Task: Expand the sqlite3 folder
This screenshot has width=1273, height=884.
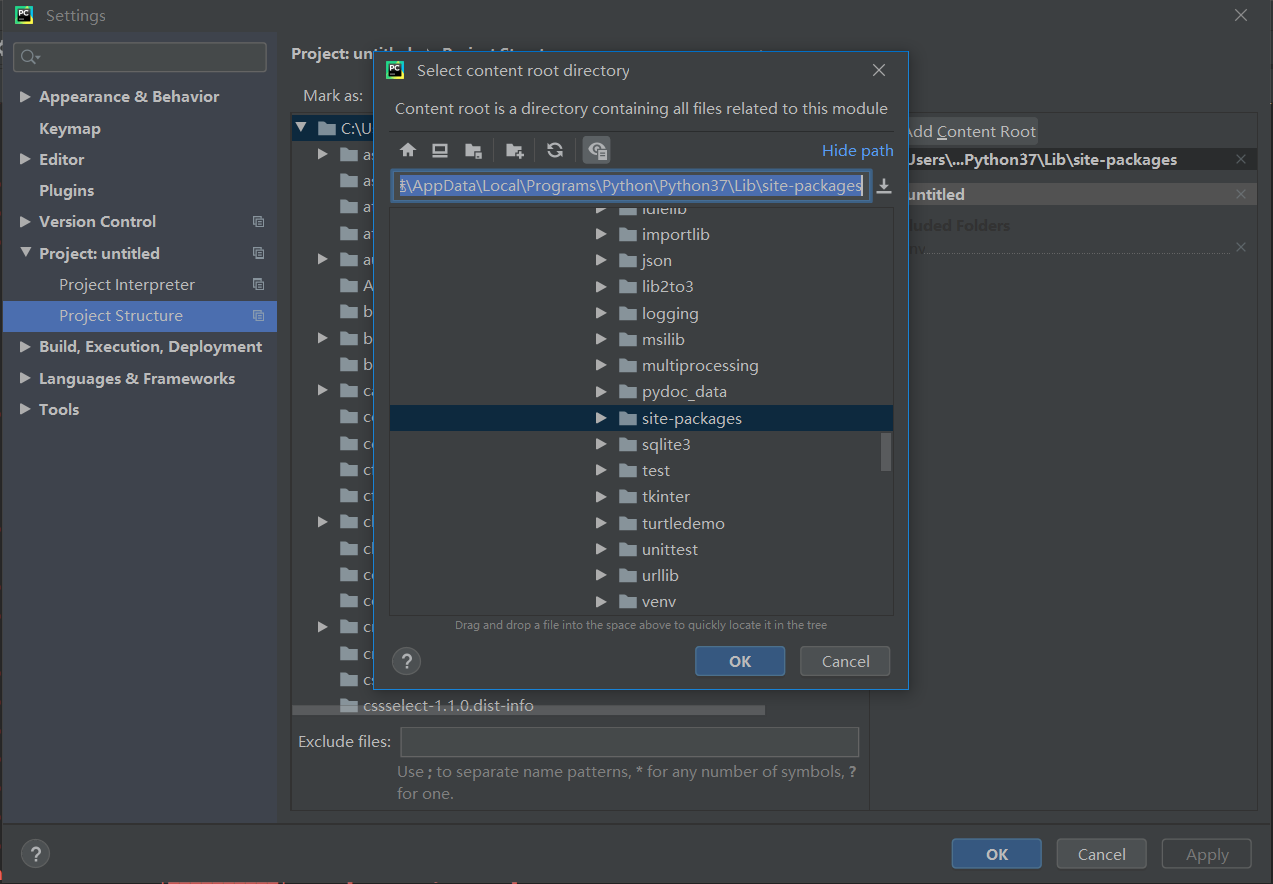Action: click(601, 444)
